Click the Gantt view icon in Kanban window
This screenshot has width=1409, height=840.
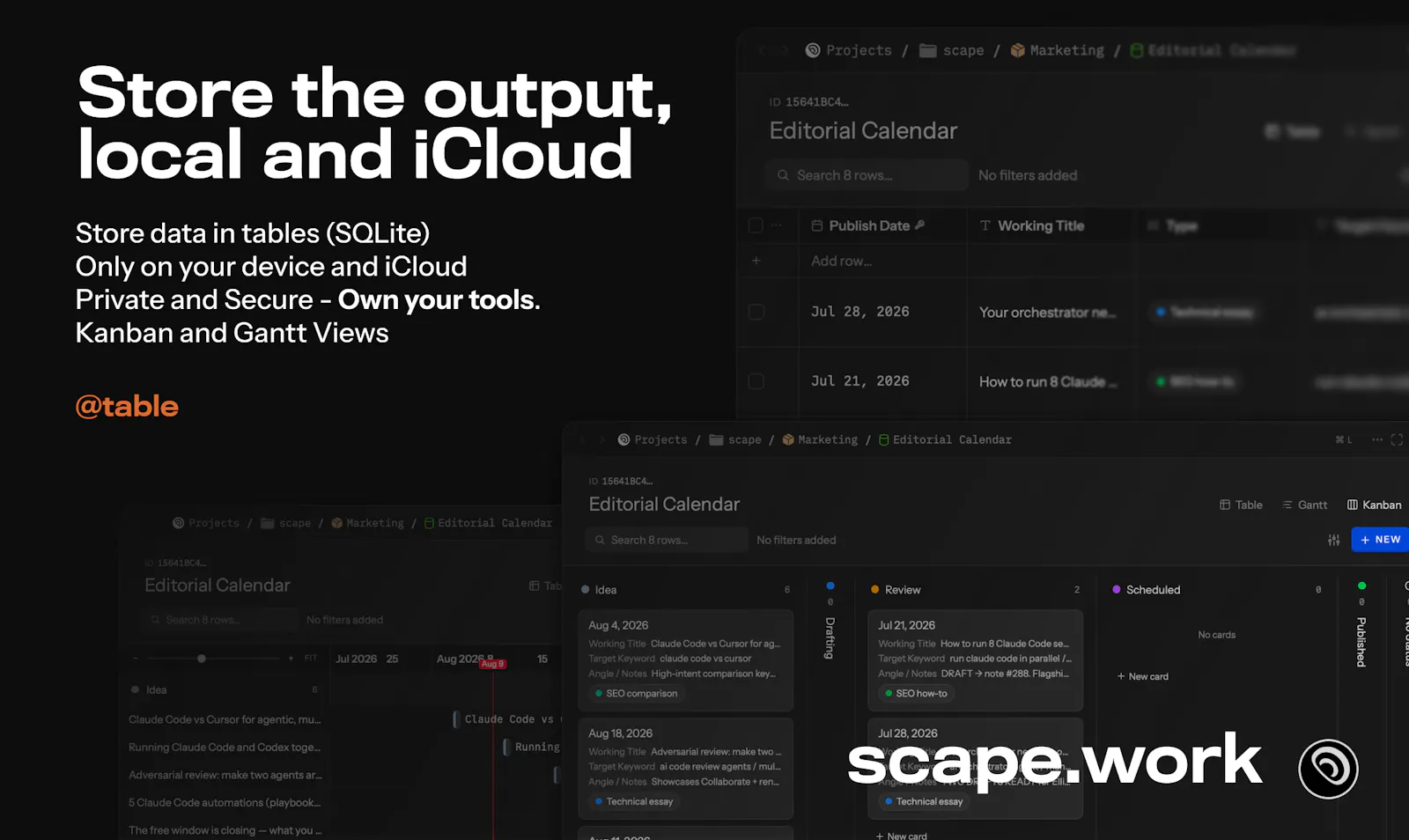coord(1287,505)
